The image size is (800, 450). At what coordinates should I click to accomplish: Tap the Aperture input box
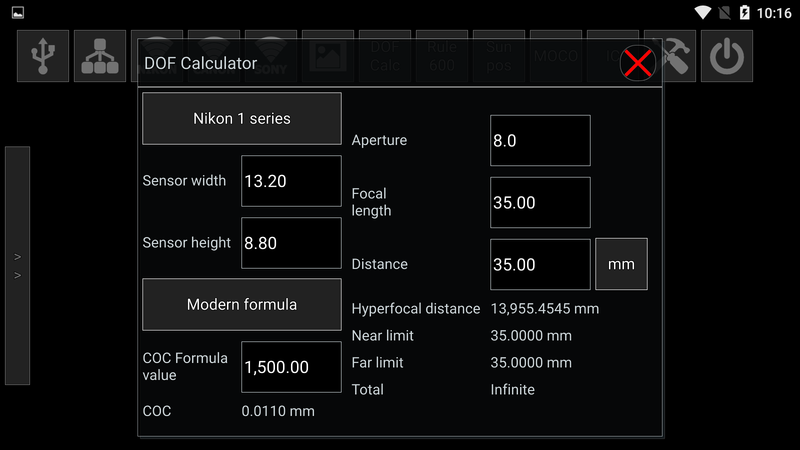pos(540,141)
